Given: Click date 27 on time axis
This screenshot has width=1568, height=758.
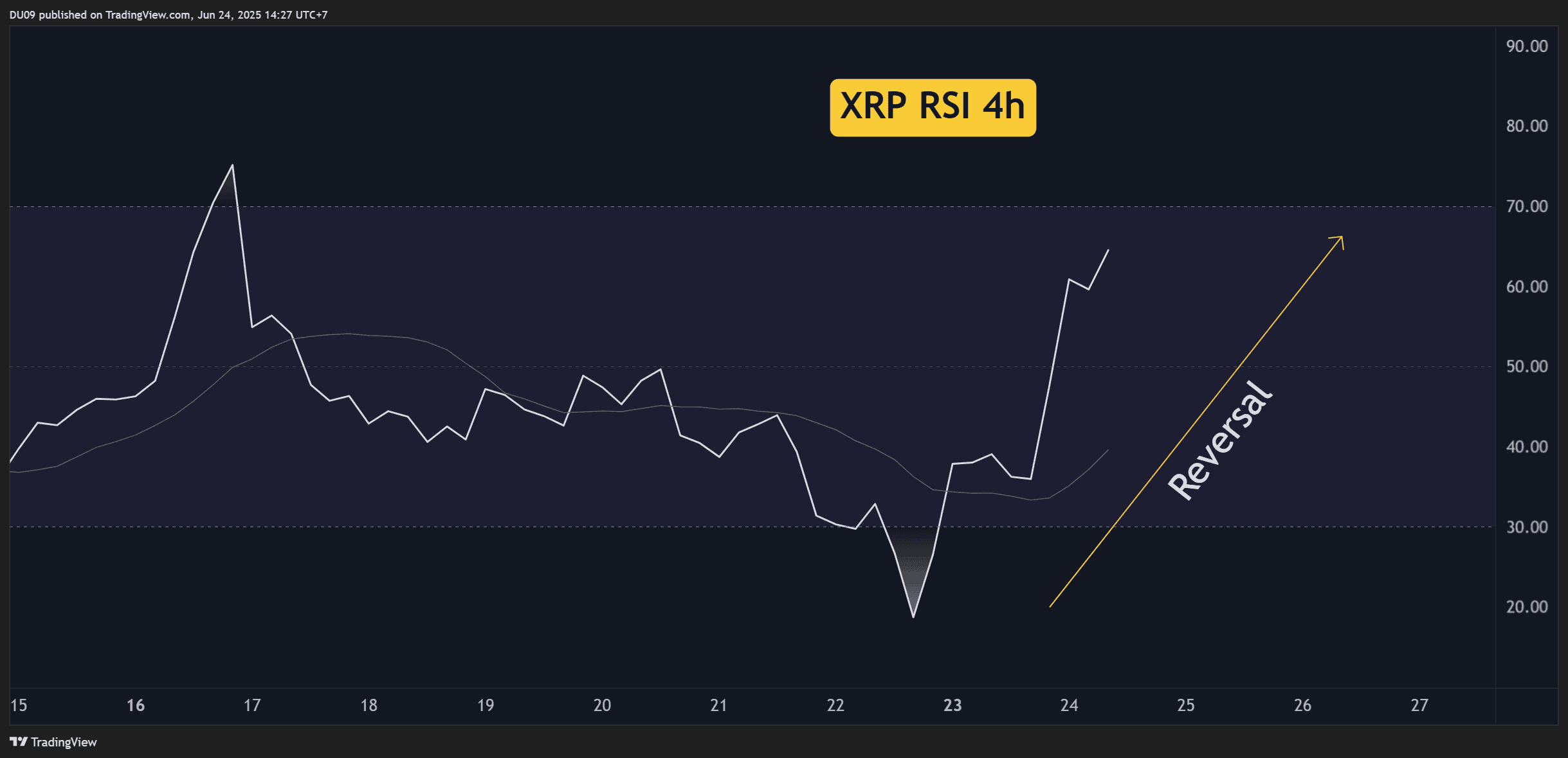Looking at the screenshot, I should (x=1419, y=705).
